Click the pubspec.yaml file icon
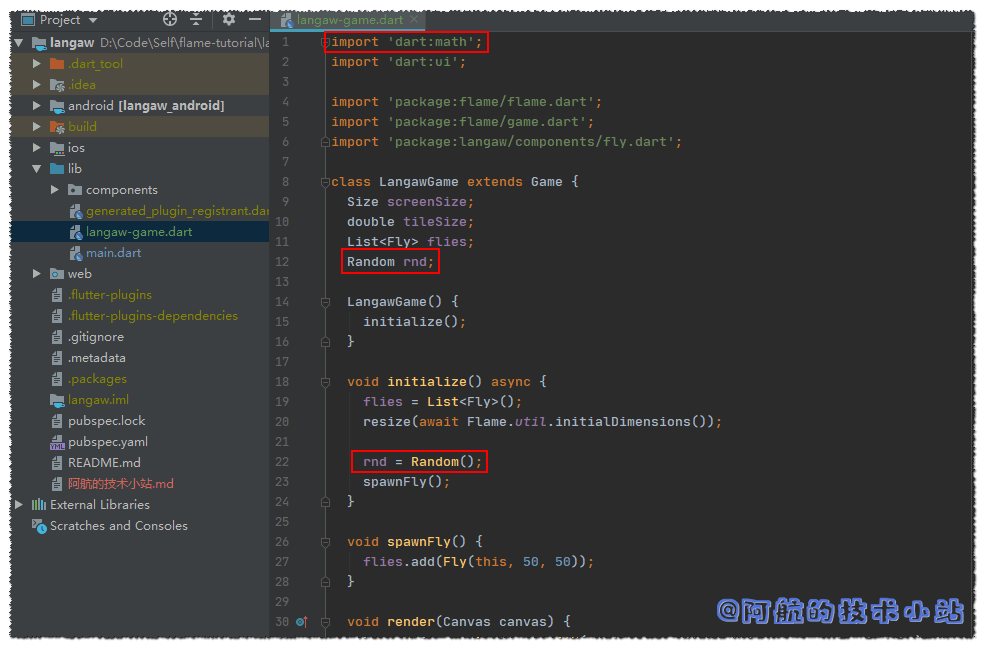 pyautogui.click(x=57, y=442)
